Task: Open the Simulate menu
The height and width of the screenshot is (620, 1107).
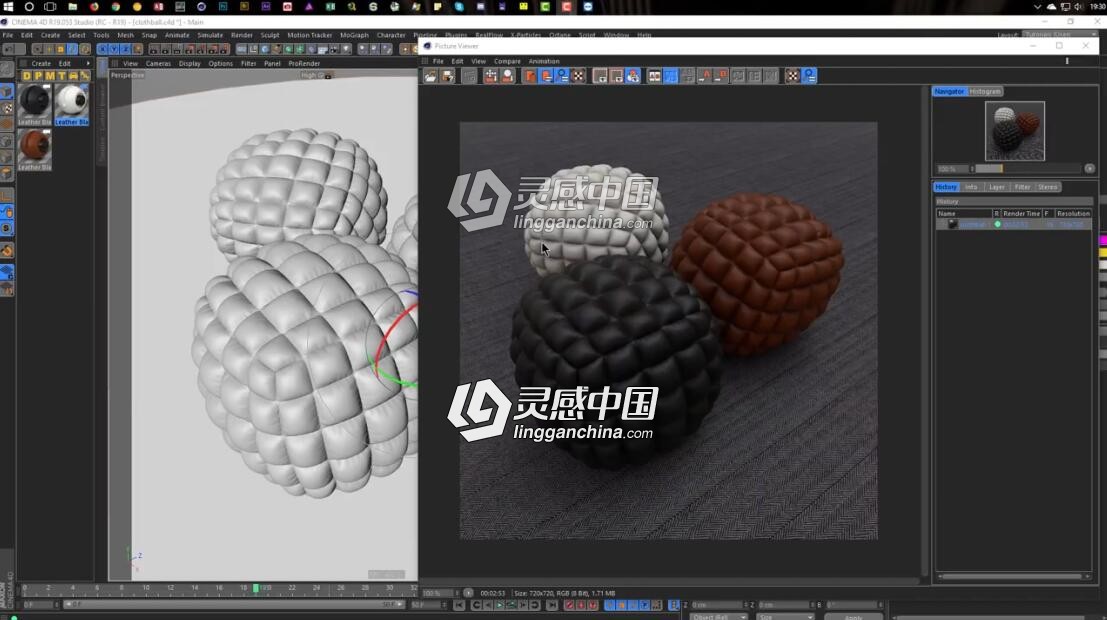Action: coord(210,35)
